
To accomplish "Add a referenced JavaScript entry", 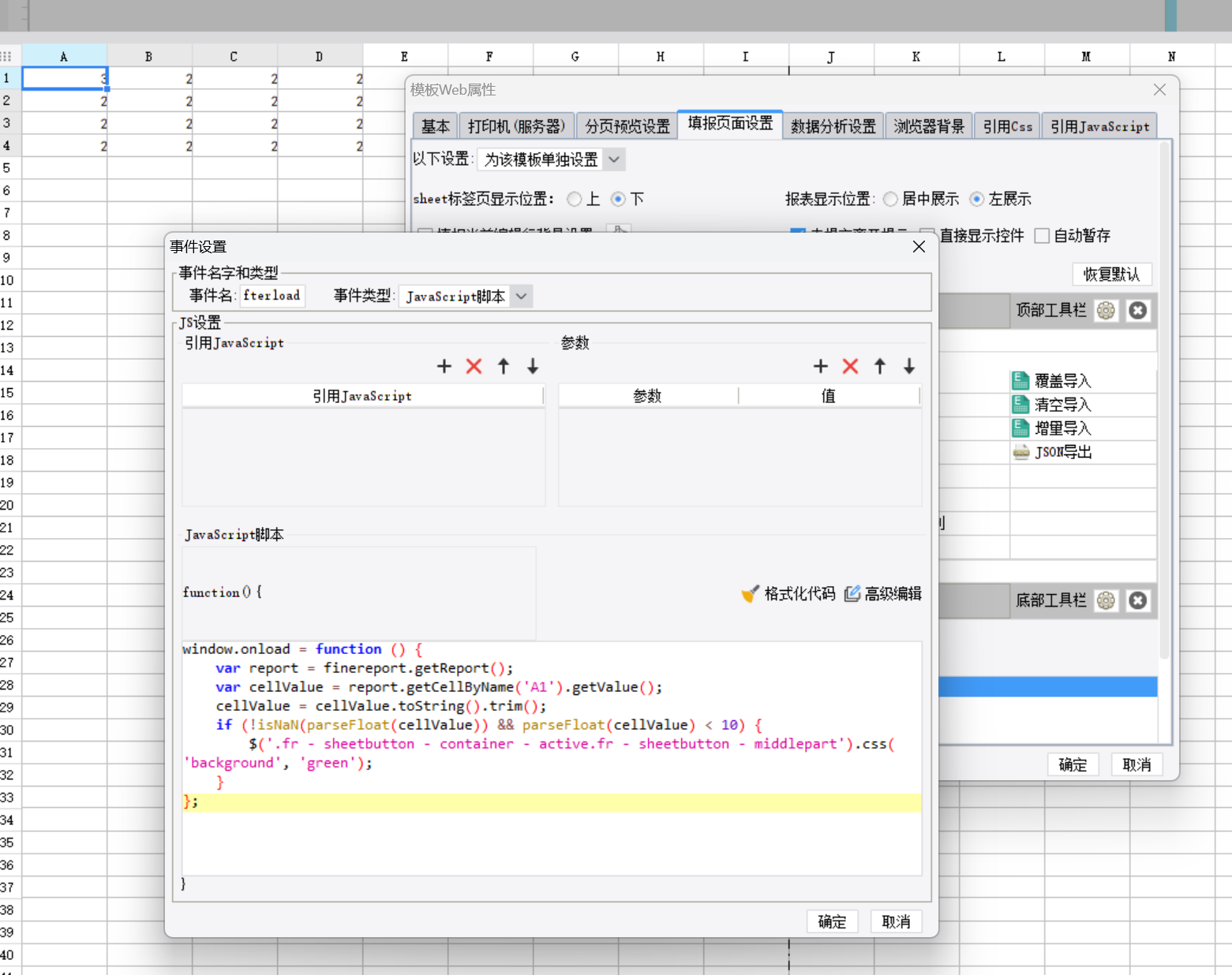I will coord(444,366).
